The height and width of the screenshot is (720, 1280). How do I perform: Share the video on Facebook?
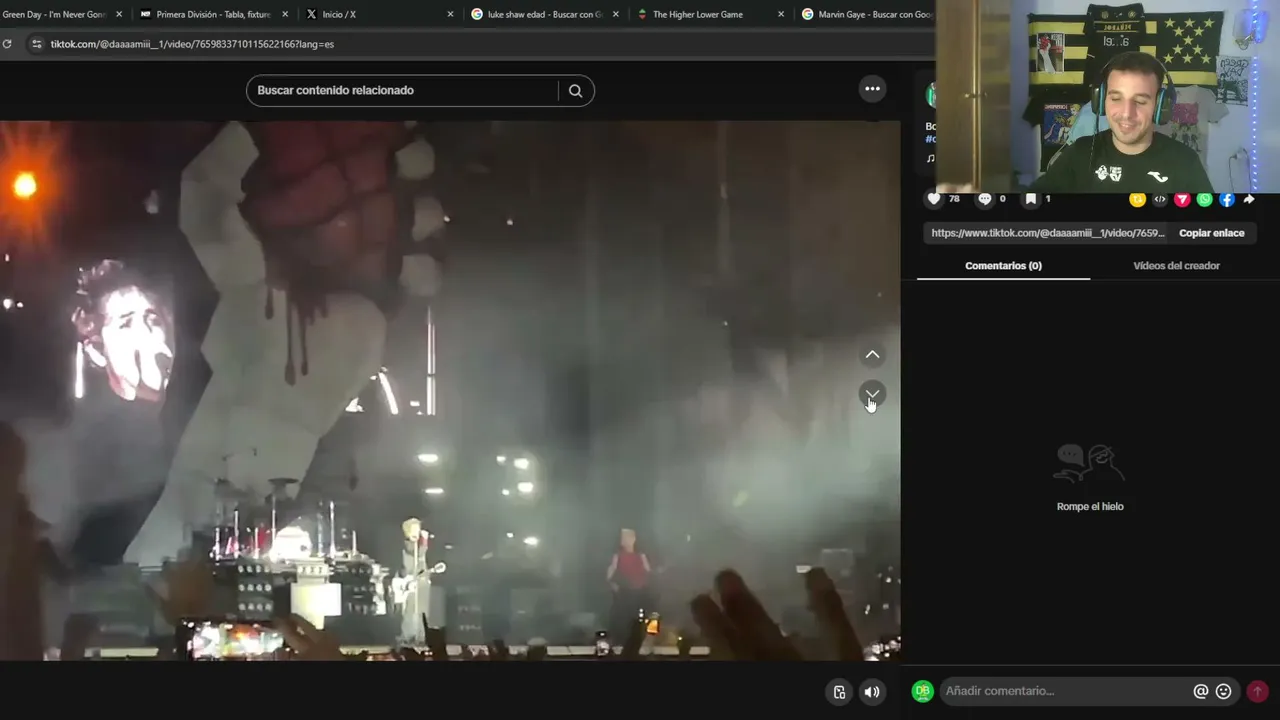click(x=1227, y=199)
